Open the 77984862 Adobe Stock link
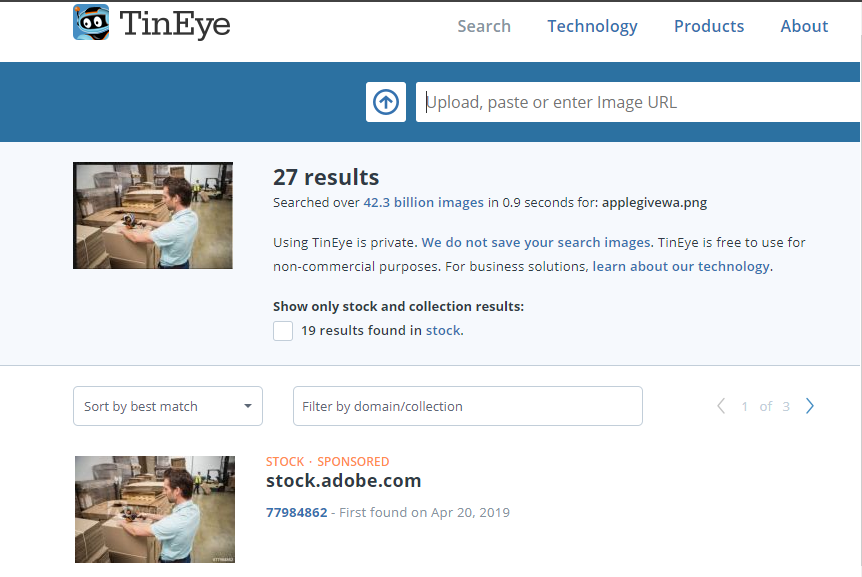This screenshot has width=862, height=577. pos(296,513)
